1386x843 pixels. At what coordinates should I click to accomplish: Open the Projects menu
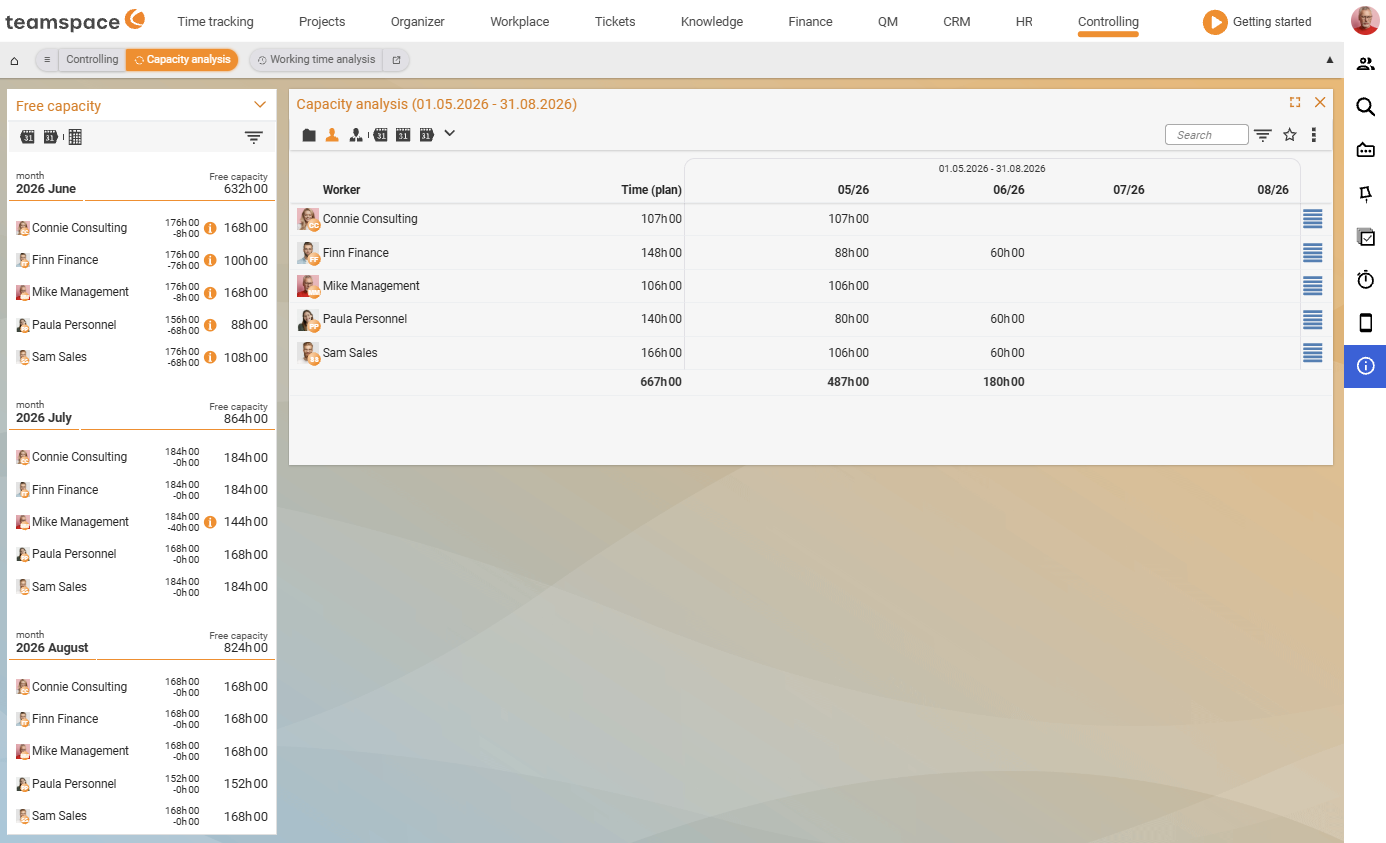click(x=322, y=21)
